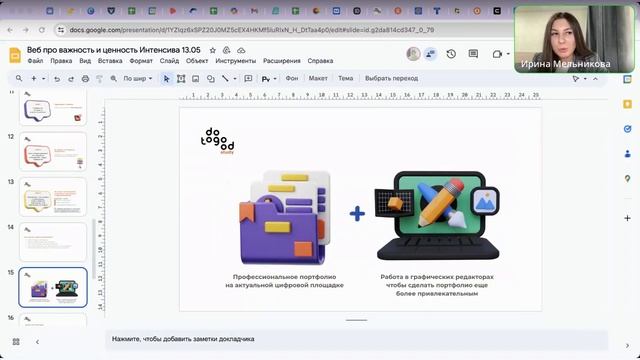Image resolution: width=640 pixels, height=360 pixels.
Task: Open the search menus magnifier icon
Action: [19, 78]
